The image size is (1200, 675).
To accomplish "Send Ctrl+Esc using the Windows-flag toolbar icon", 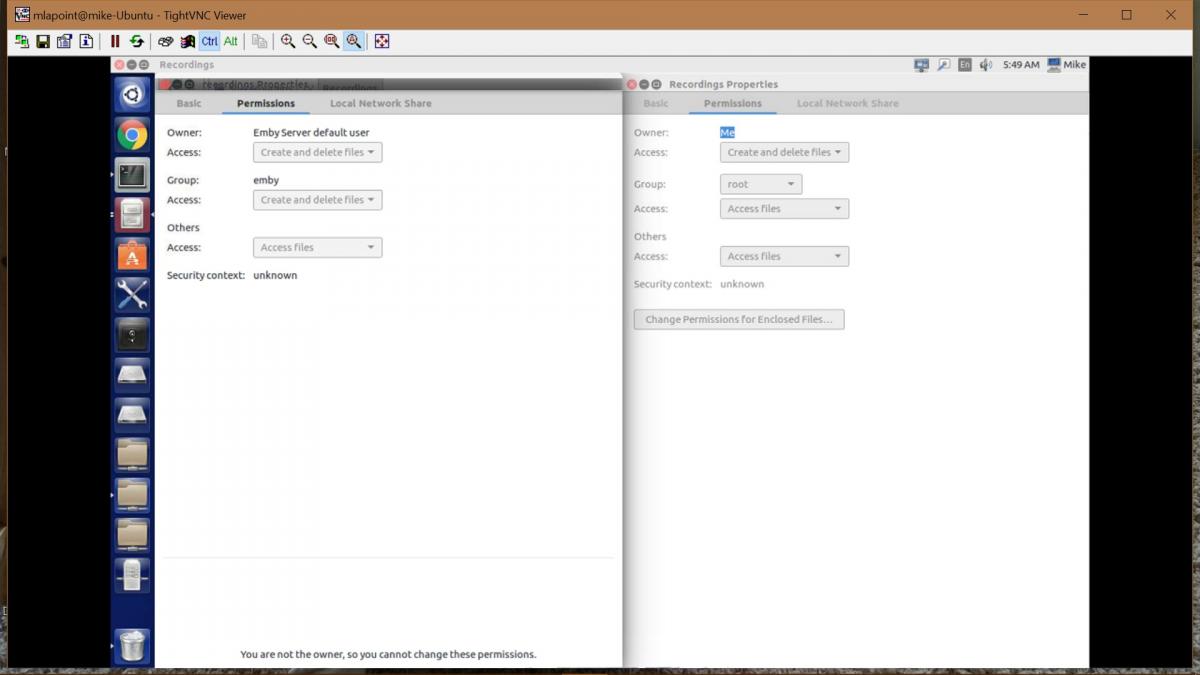I will pos(187,41).
